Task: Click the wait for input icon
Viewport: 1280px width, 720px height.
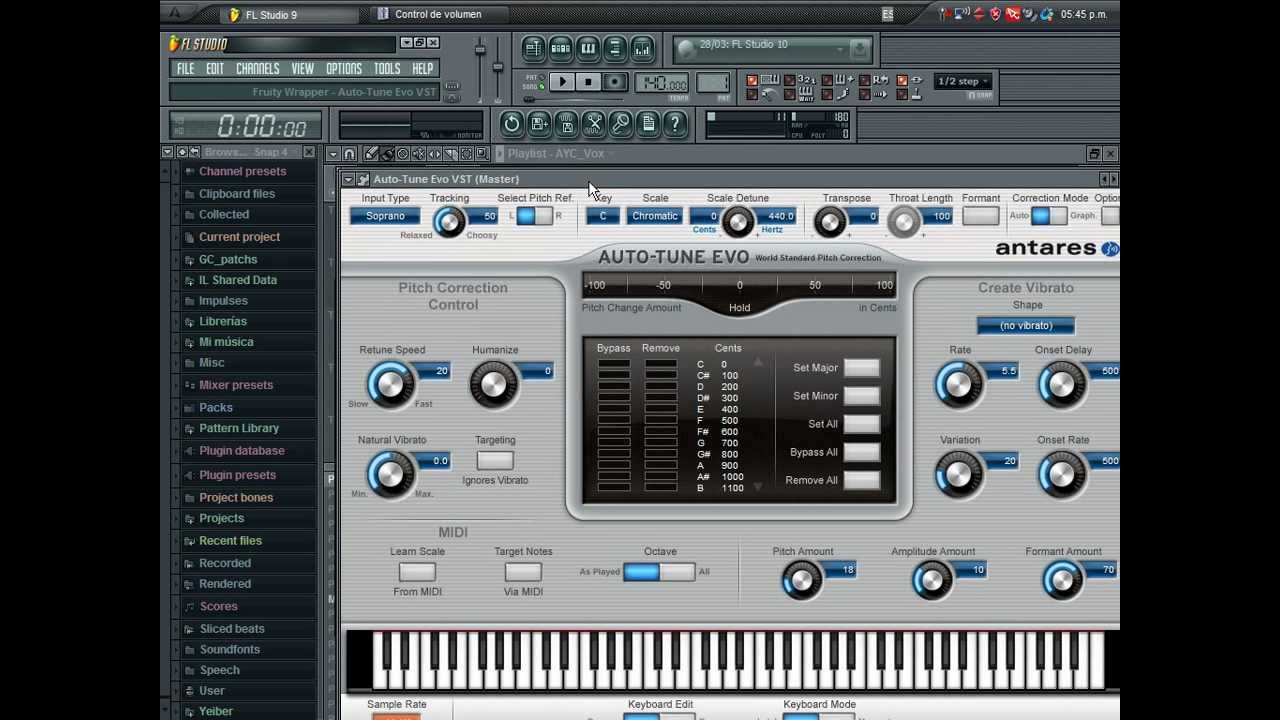Action: click(807, 94)
